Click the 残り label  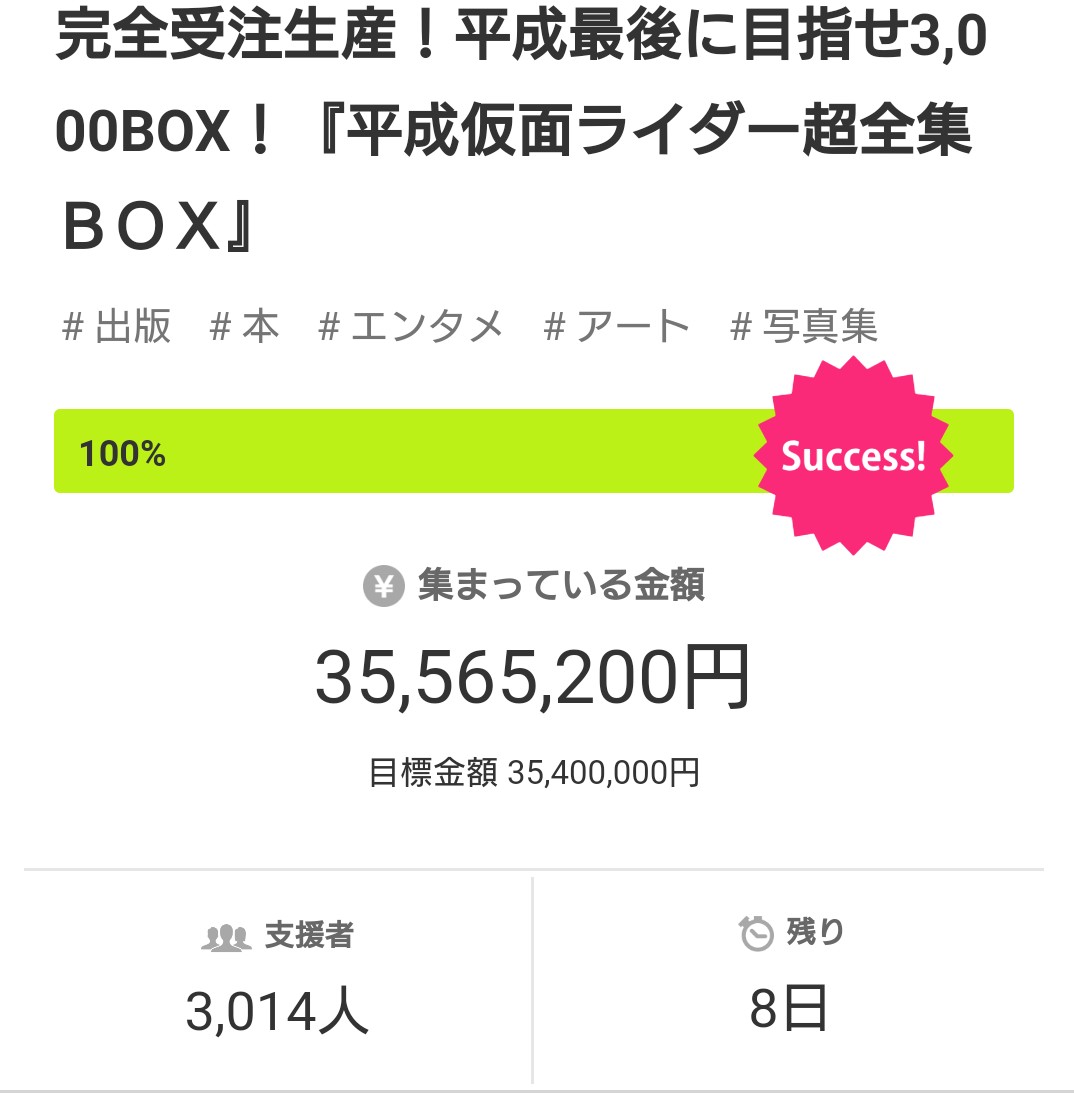tap(815, 932)
